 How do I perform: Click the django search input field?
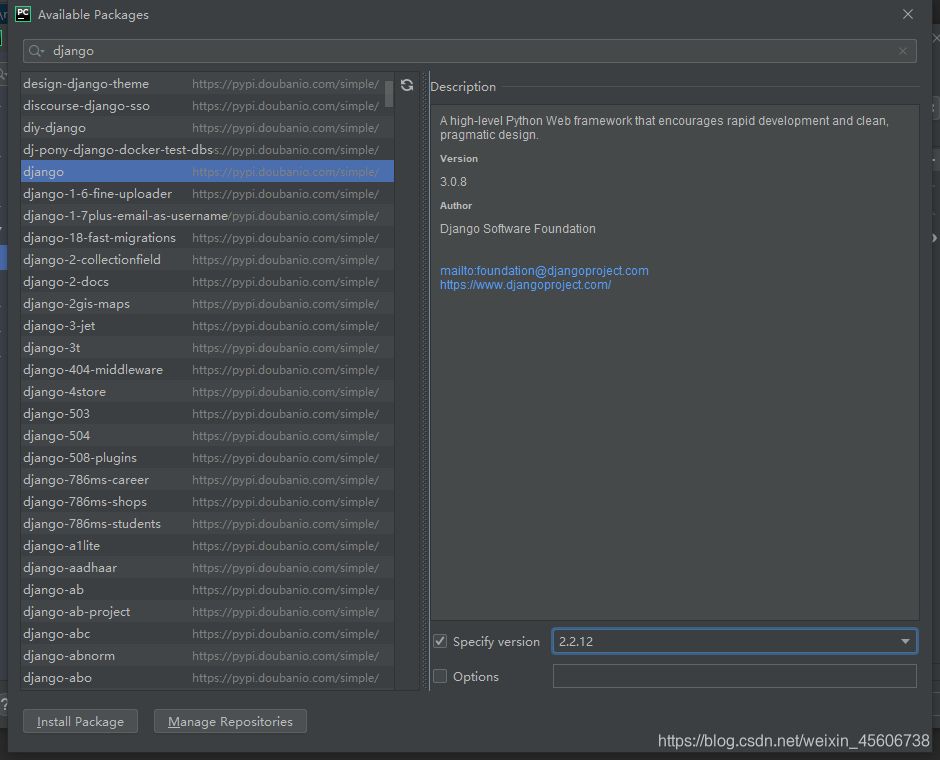(x=469, y=51)
